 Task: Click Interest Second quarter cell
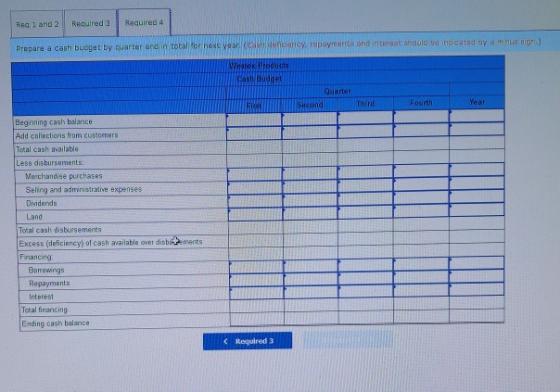(312, 293)
